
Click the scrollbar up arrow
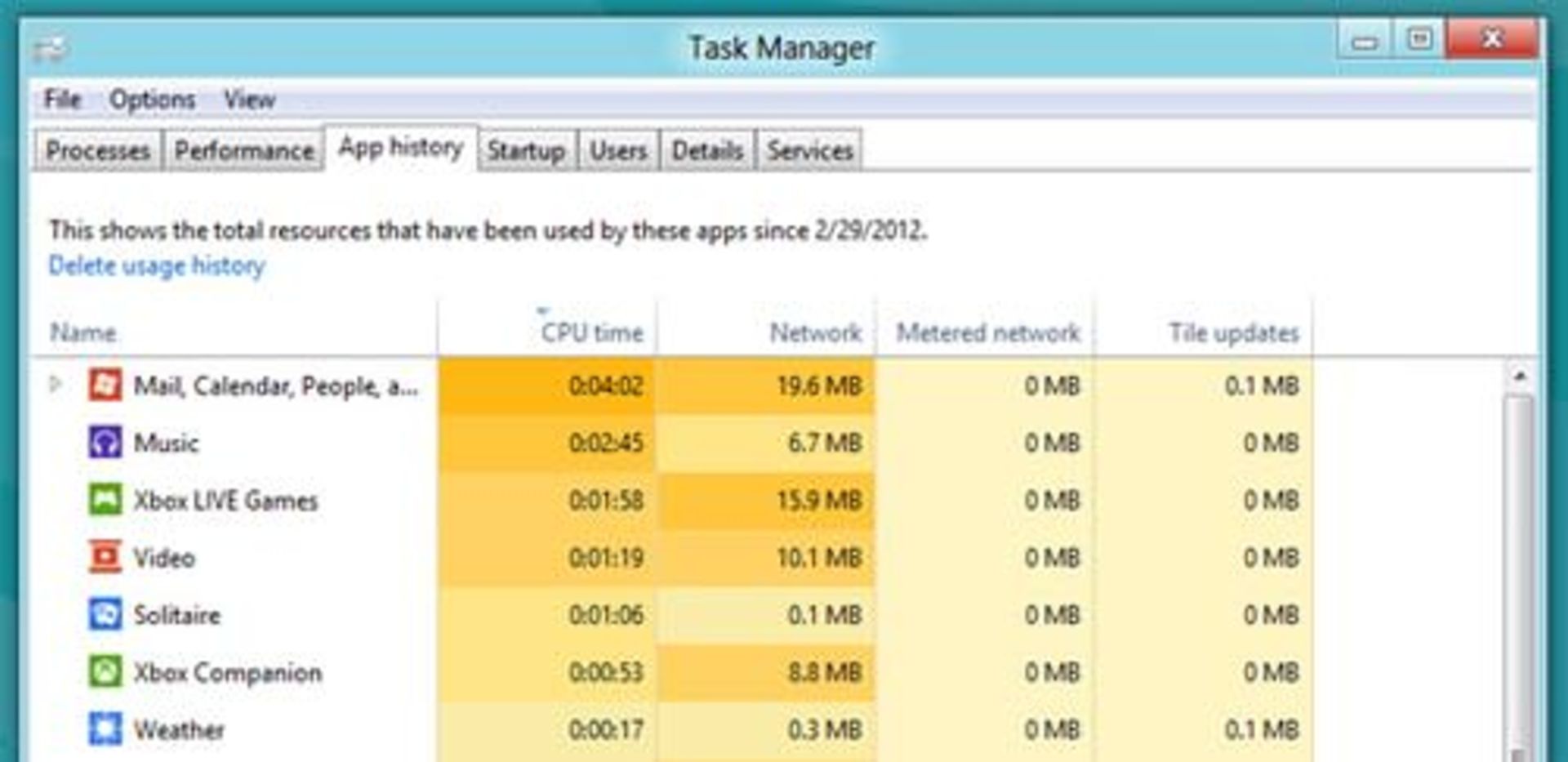[x=1520, y=377]
